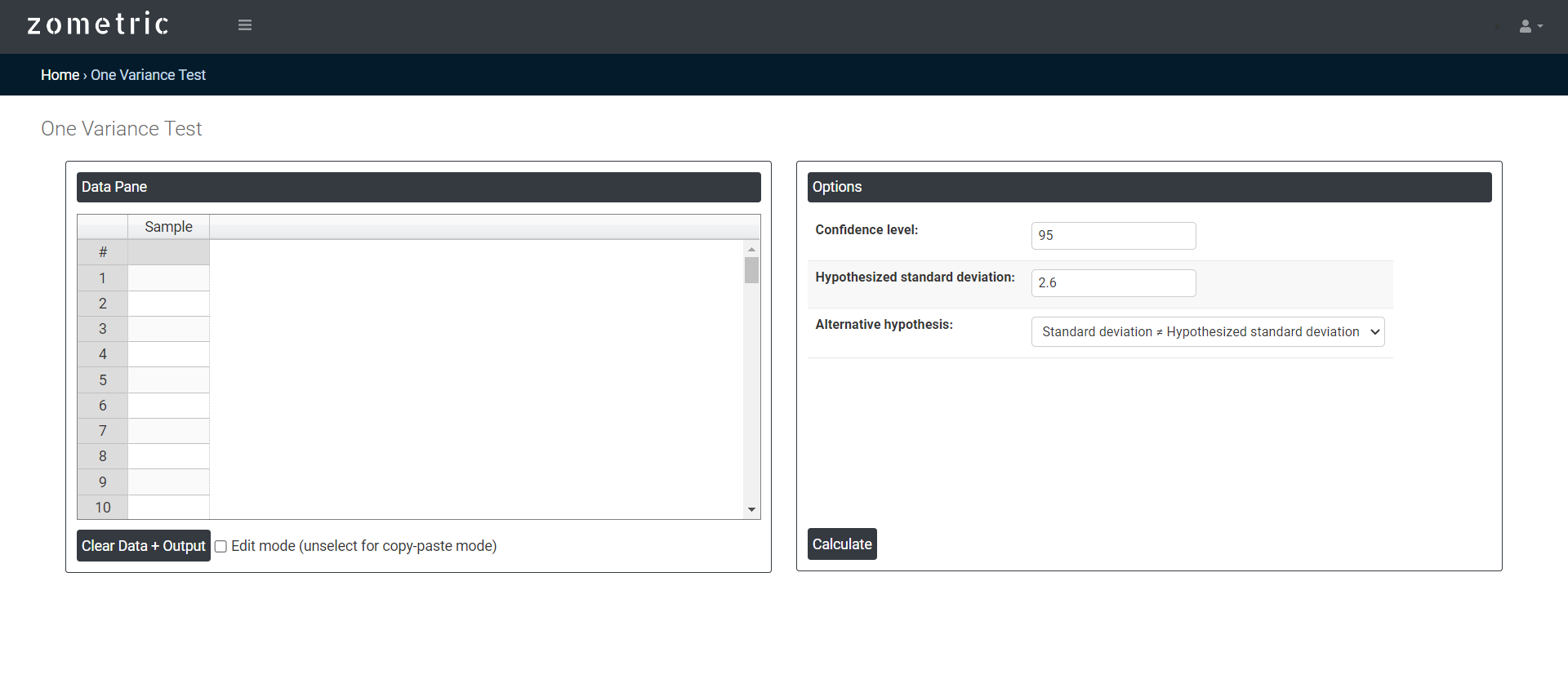Open One Variance Test breadcrumb
Image resolution: width=1568 pixels, height=688 pixels.
[148, 75]
